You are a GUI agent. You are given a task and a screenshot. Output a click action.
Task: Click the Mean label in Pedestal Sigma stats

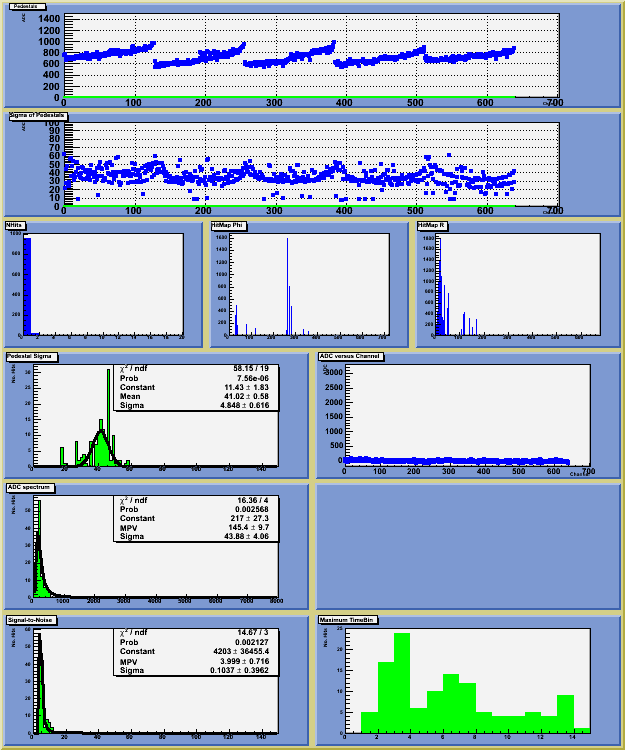130,396
